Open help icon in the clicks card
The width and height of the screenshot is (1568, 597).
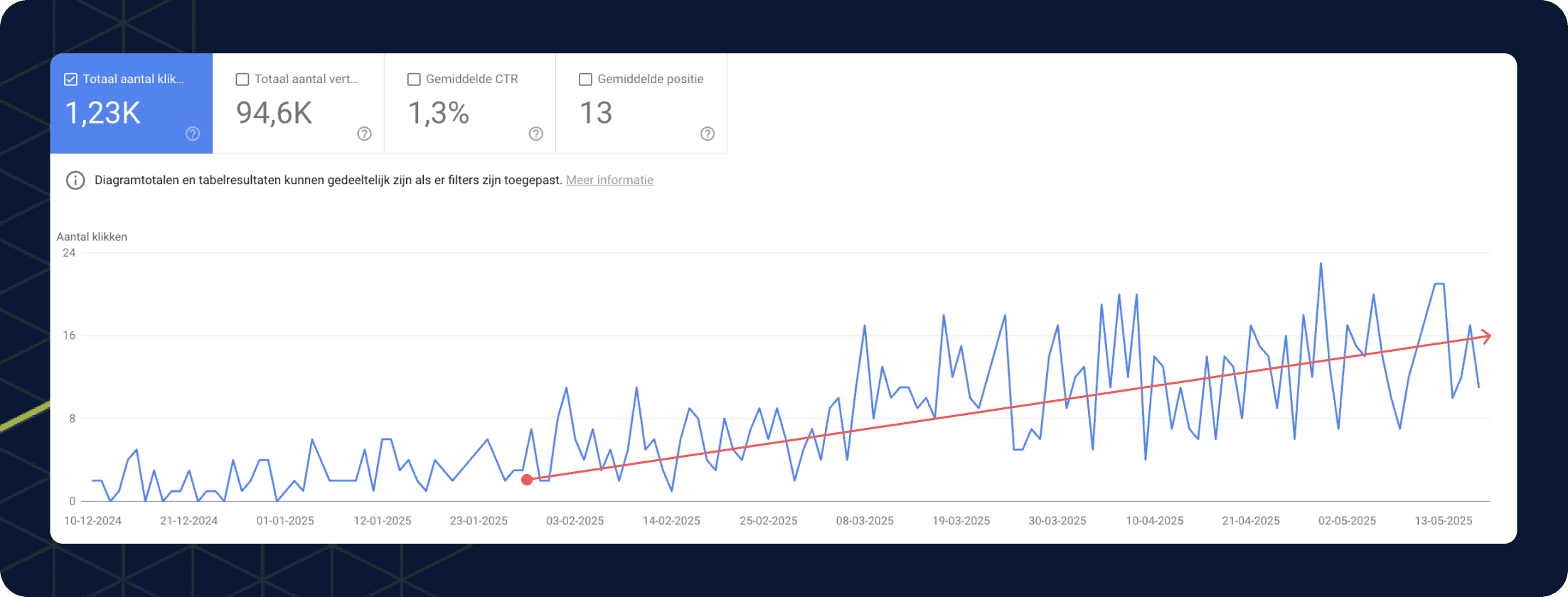[193, 134]
